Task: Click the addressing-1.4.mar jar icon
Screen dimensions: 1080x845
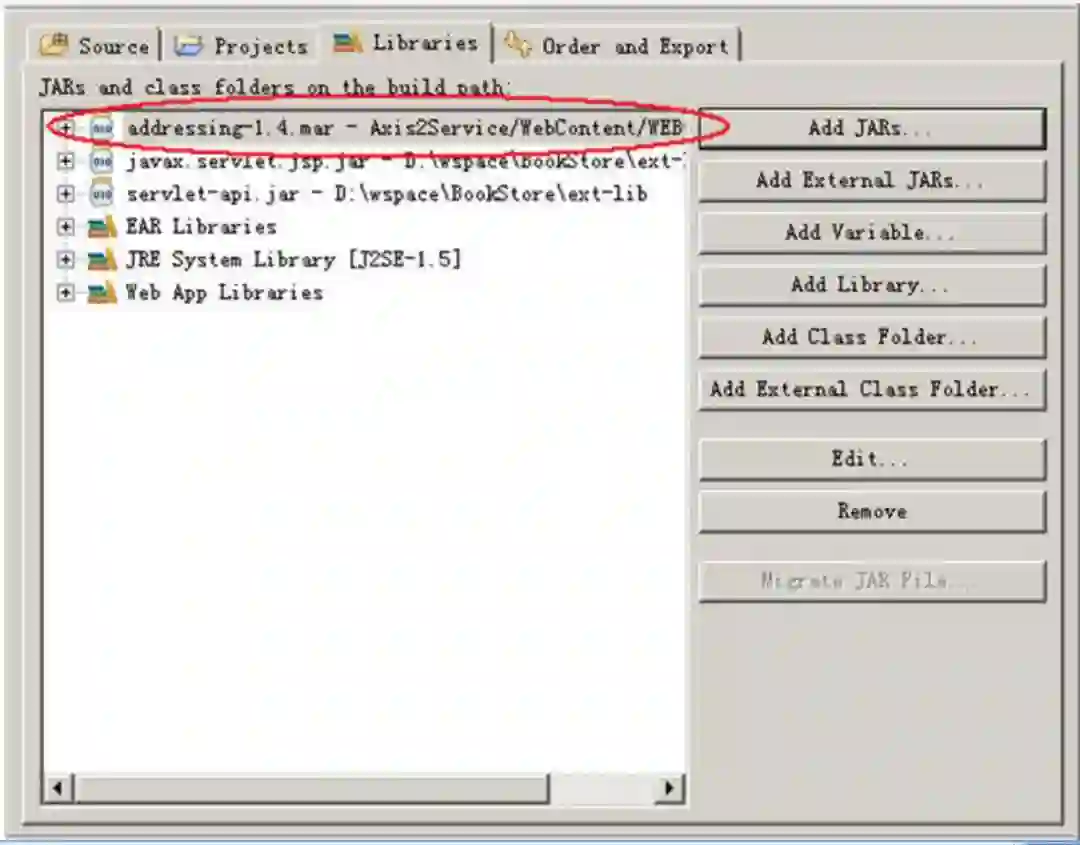Action: tap(102, 127)
